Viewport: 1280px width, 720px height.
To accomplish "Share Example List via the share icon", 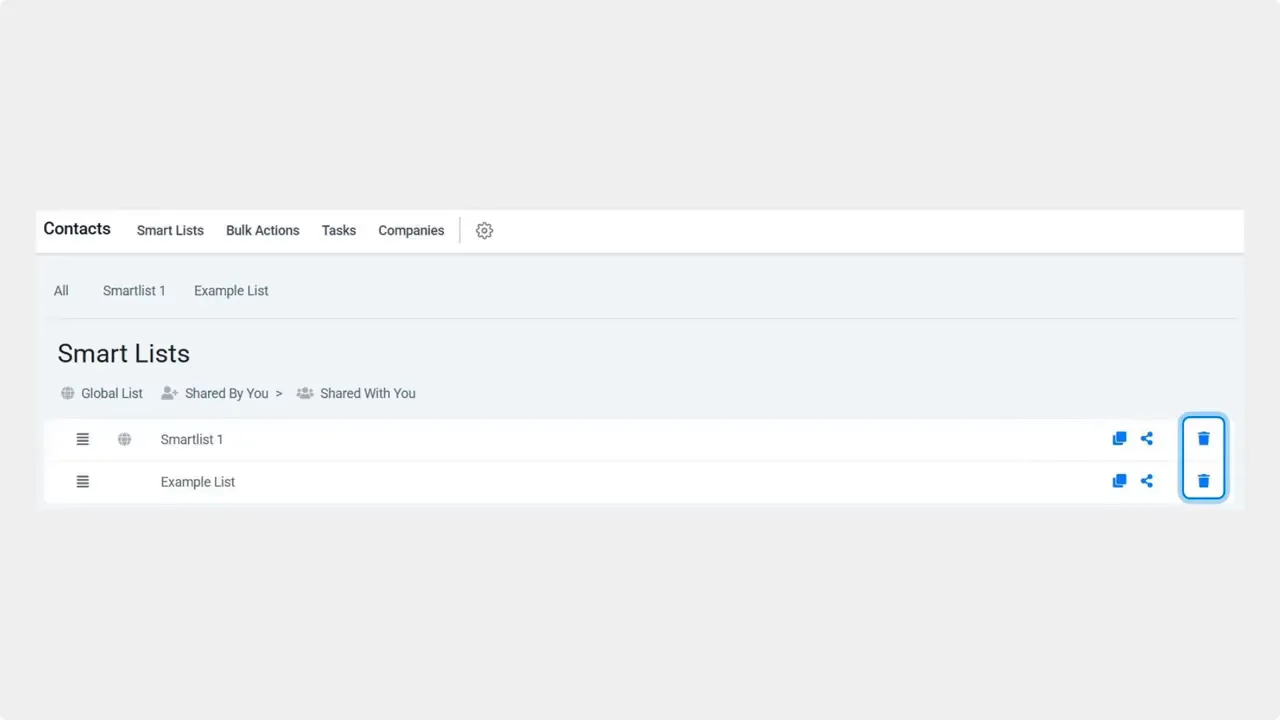I will pos(1147,481).
